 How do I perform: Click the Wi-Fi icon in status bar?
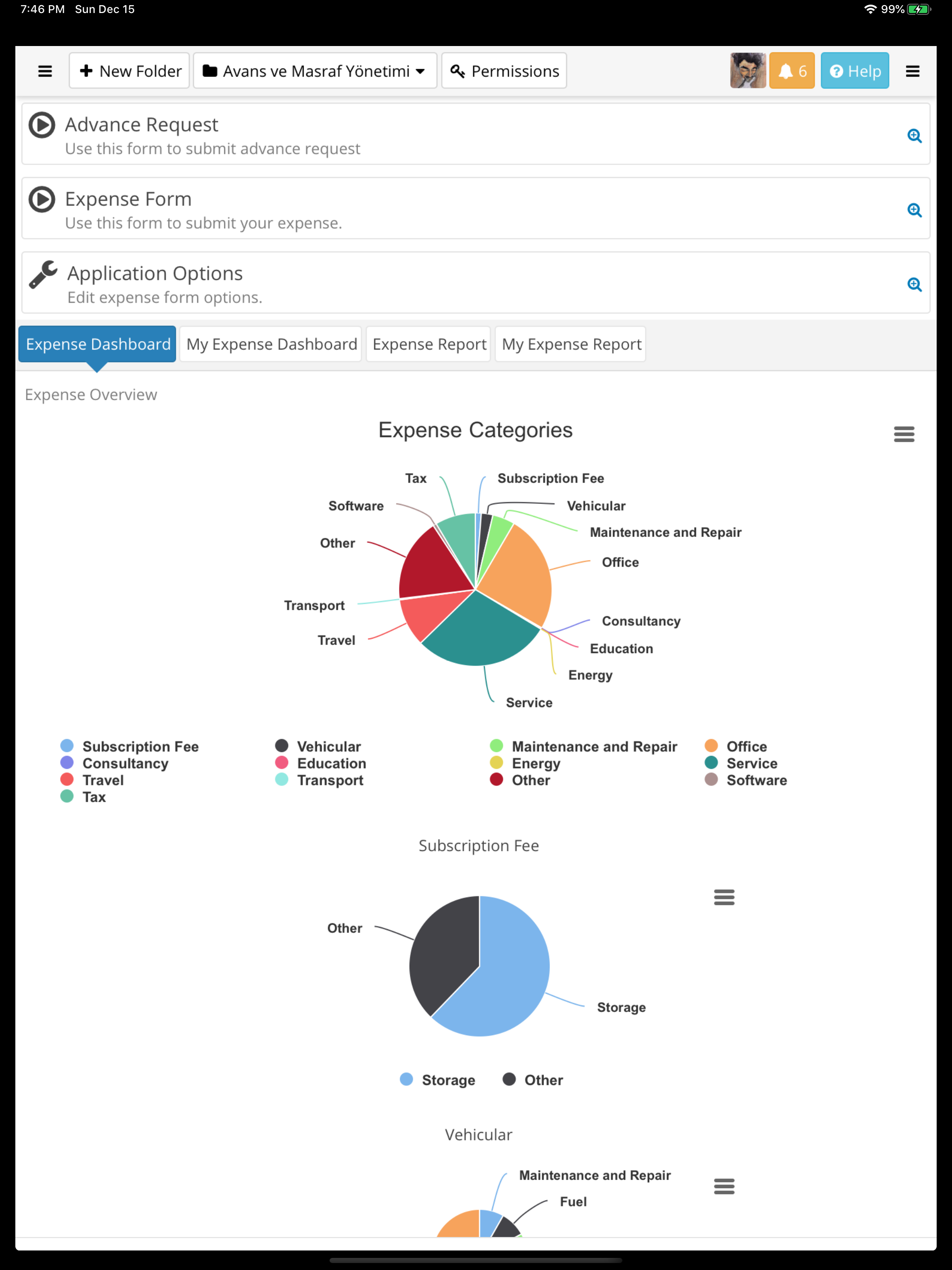[x=871, y=9]
